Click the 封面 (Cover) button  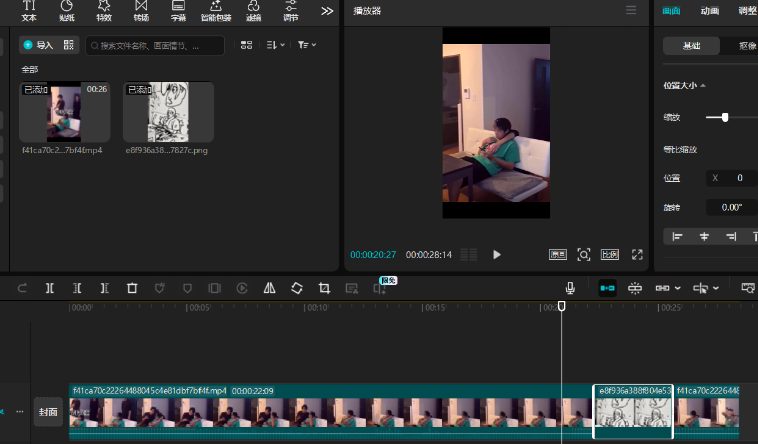[x=48, y=411]
